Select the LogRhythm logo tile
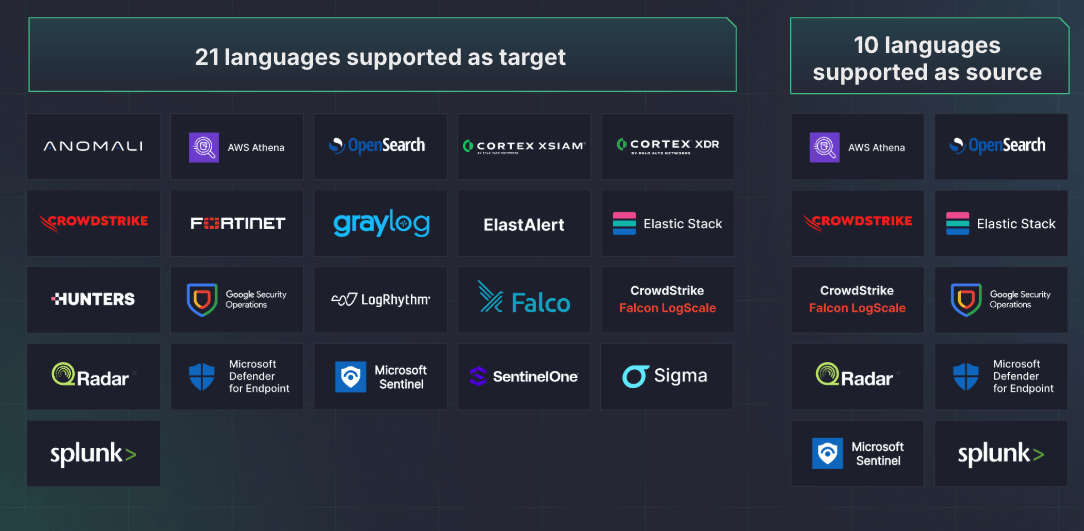This screenshot has width=1084, height=531. pyautogui.click(x=380, y=300)
